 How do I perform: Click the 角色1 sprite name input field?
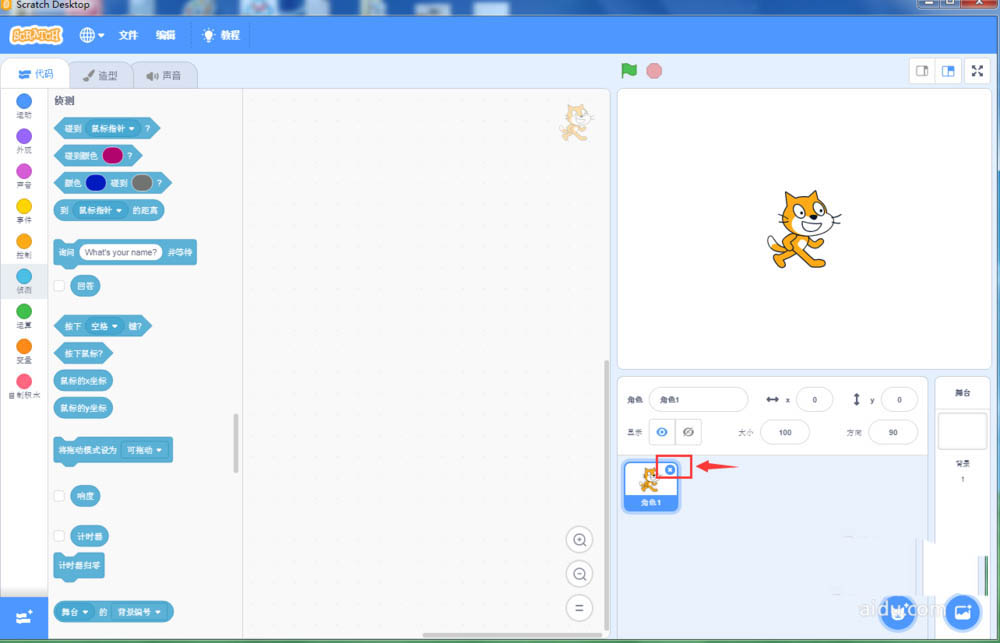[x=697, y=399]
